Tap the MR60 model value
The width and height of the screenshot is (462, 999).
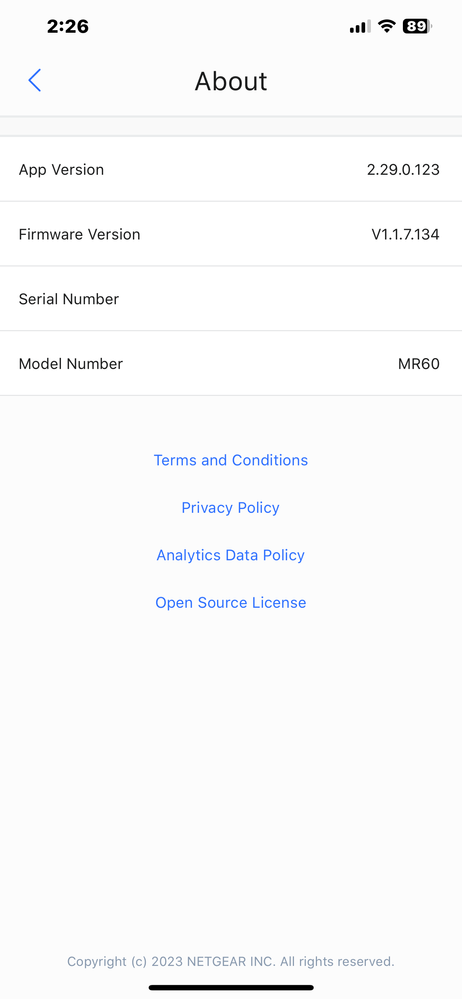(419, 364)
